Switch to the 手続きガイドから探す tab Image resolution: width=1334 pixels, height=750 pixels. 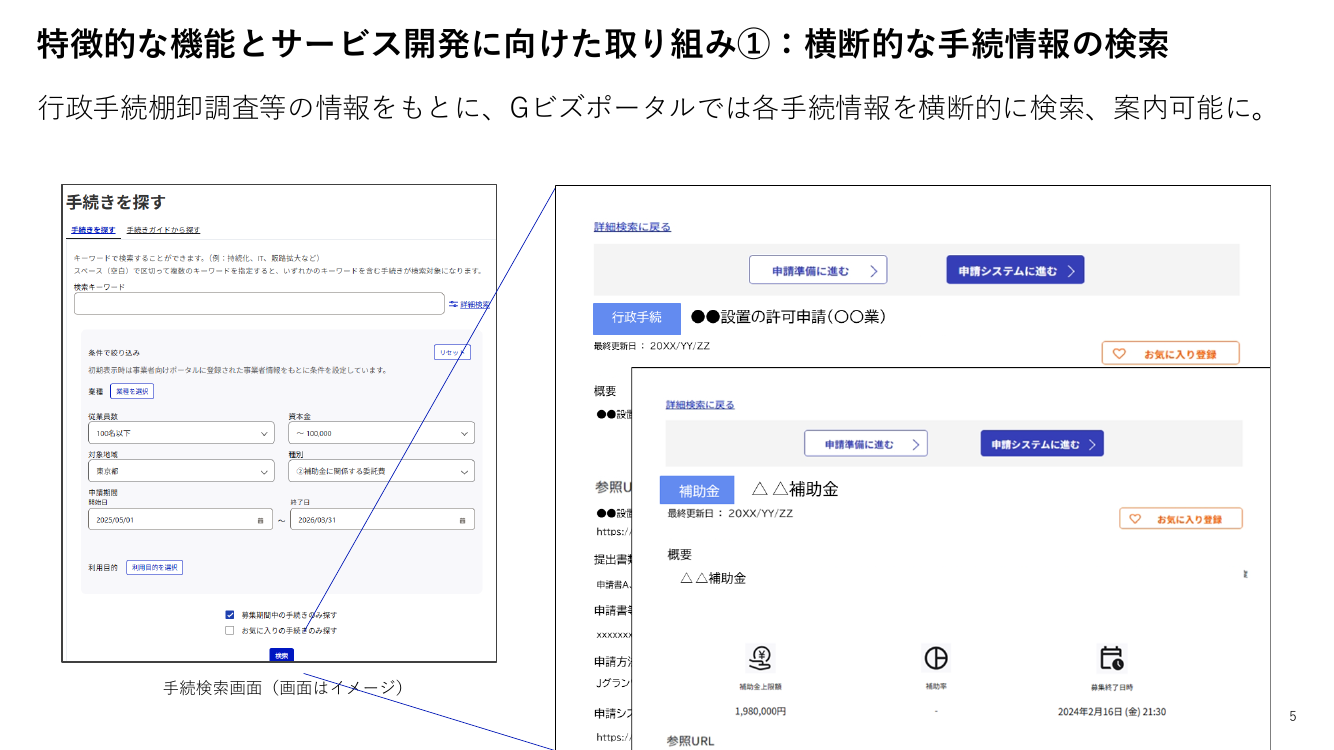163,230
